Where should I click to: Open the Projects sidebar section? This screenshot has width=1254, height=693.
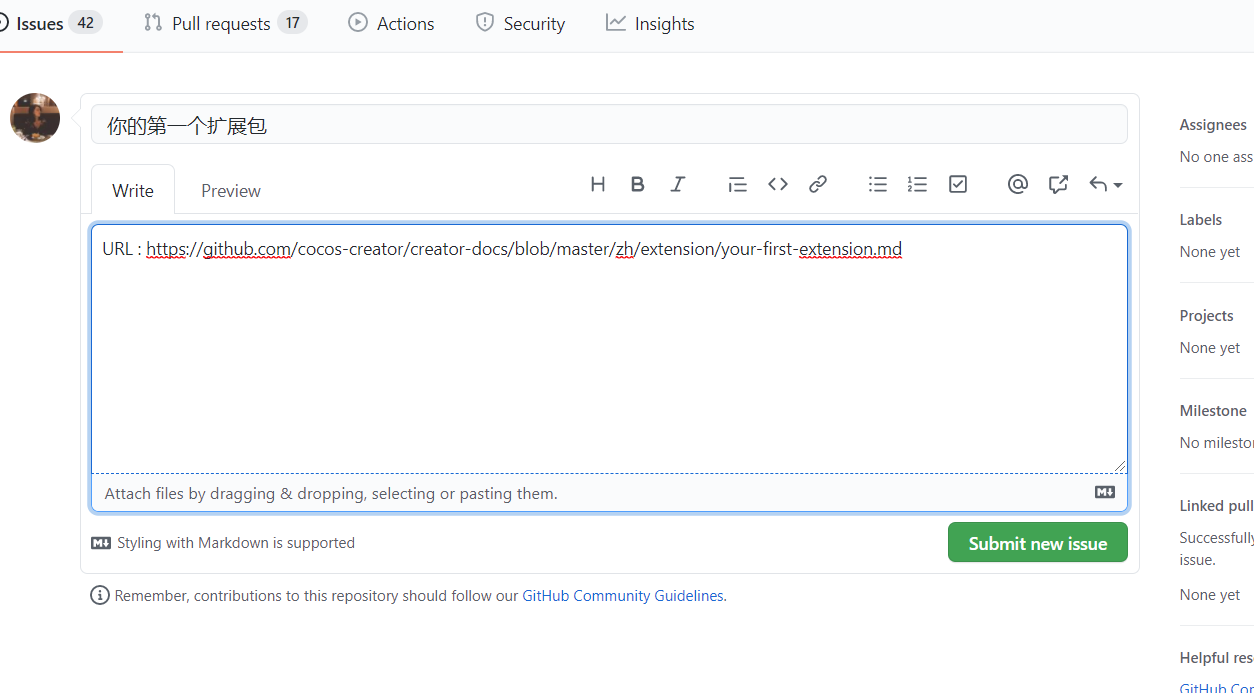tap(1207, 315)
